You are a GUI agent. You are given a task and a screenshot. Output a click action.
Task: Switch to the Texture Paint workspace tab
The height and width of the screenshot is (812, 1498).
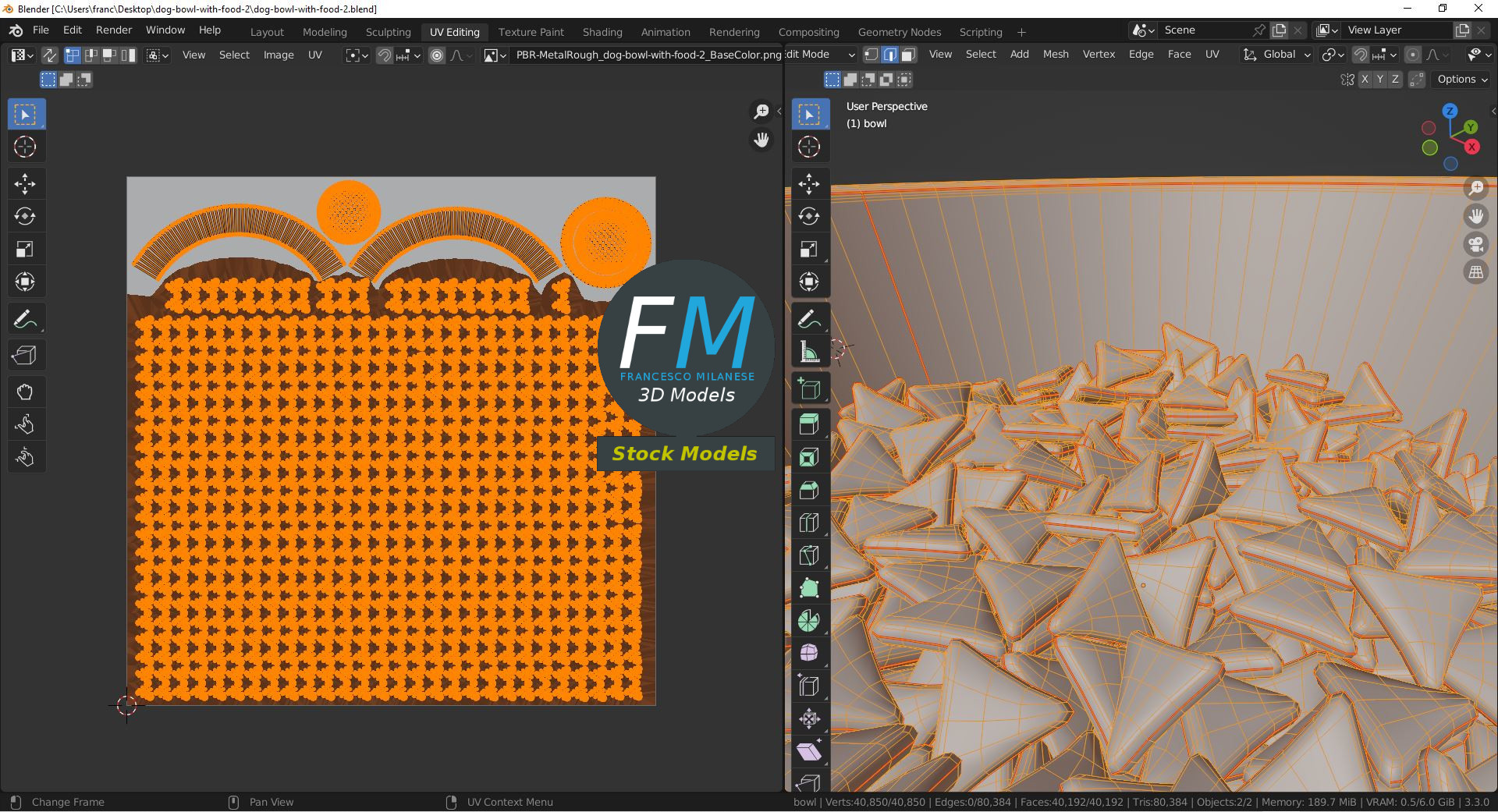point(531,32)
